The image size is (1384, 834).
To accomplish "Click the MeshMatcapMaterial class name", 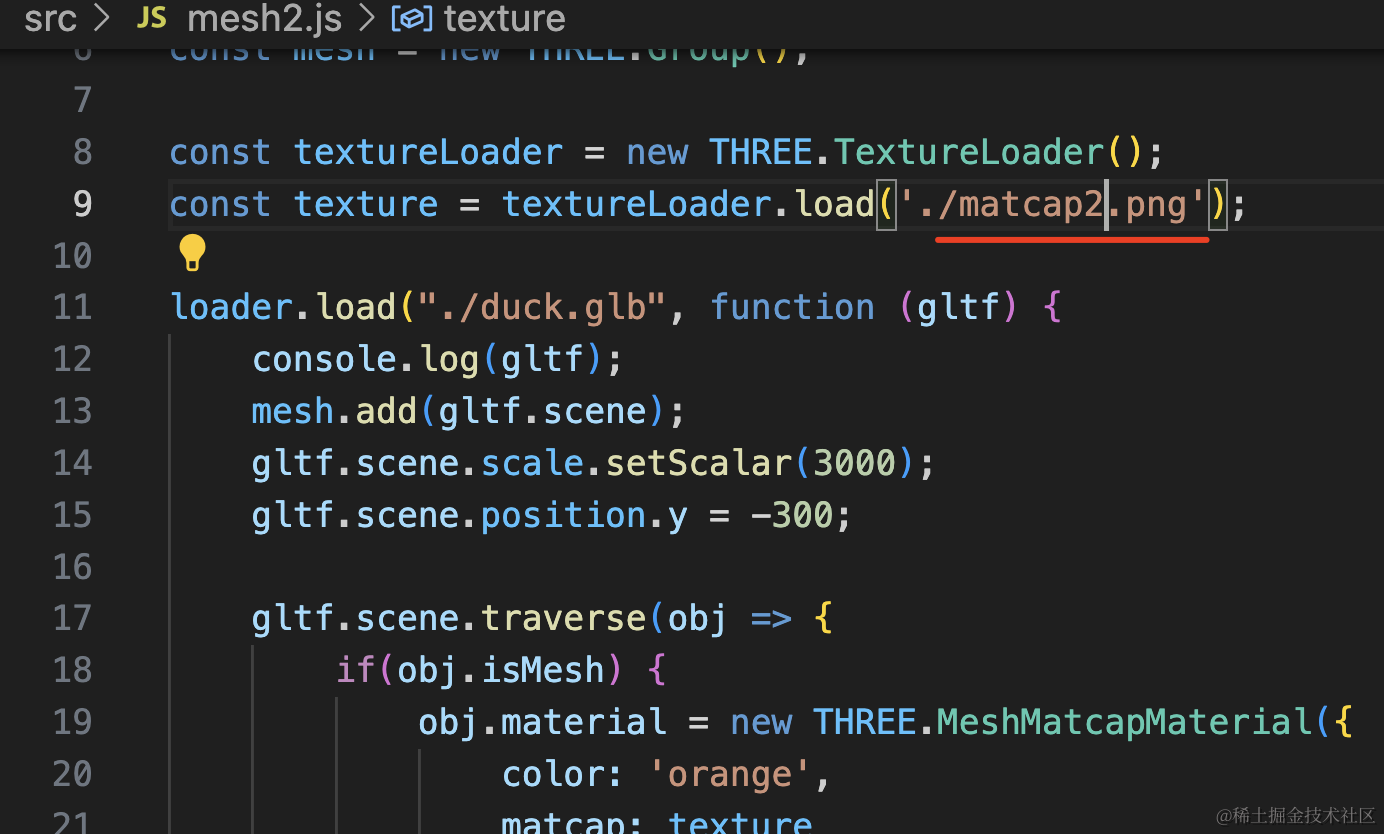I will (1125, 723).
